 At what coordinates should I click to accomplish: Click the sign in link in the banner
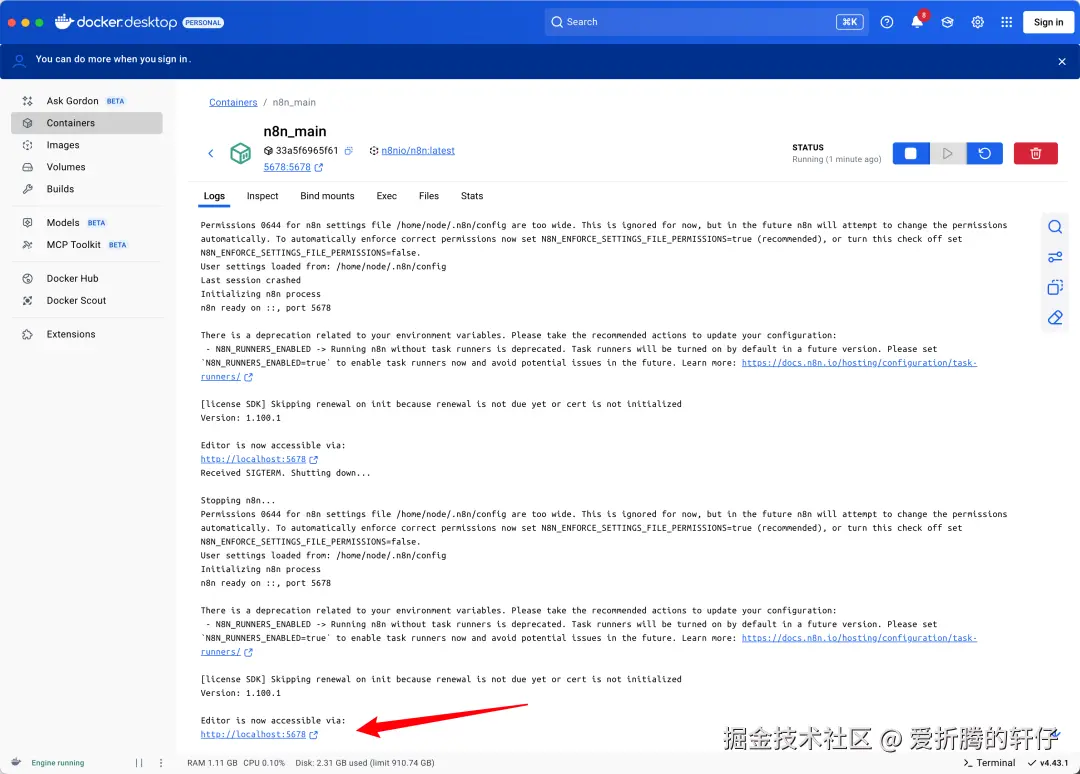pos(172,59)
